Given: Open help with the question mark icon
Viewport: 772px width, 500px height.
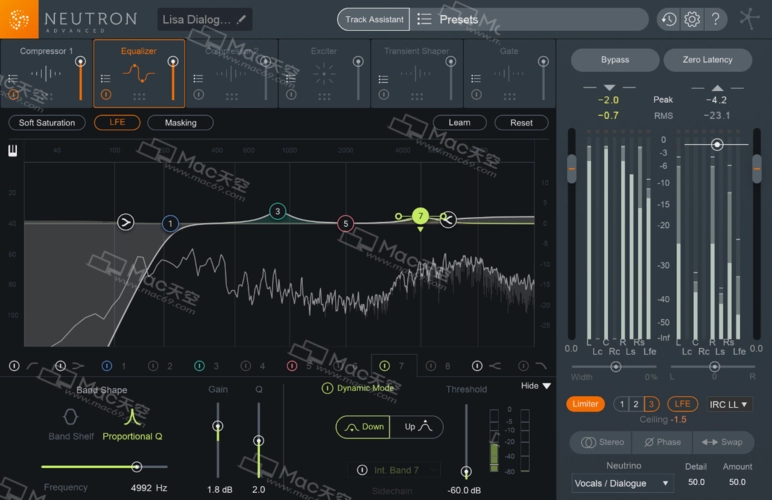Looking at the screenshot, I should (715, 20).
